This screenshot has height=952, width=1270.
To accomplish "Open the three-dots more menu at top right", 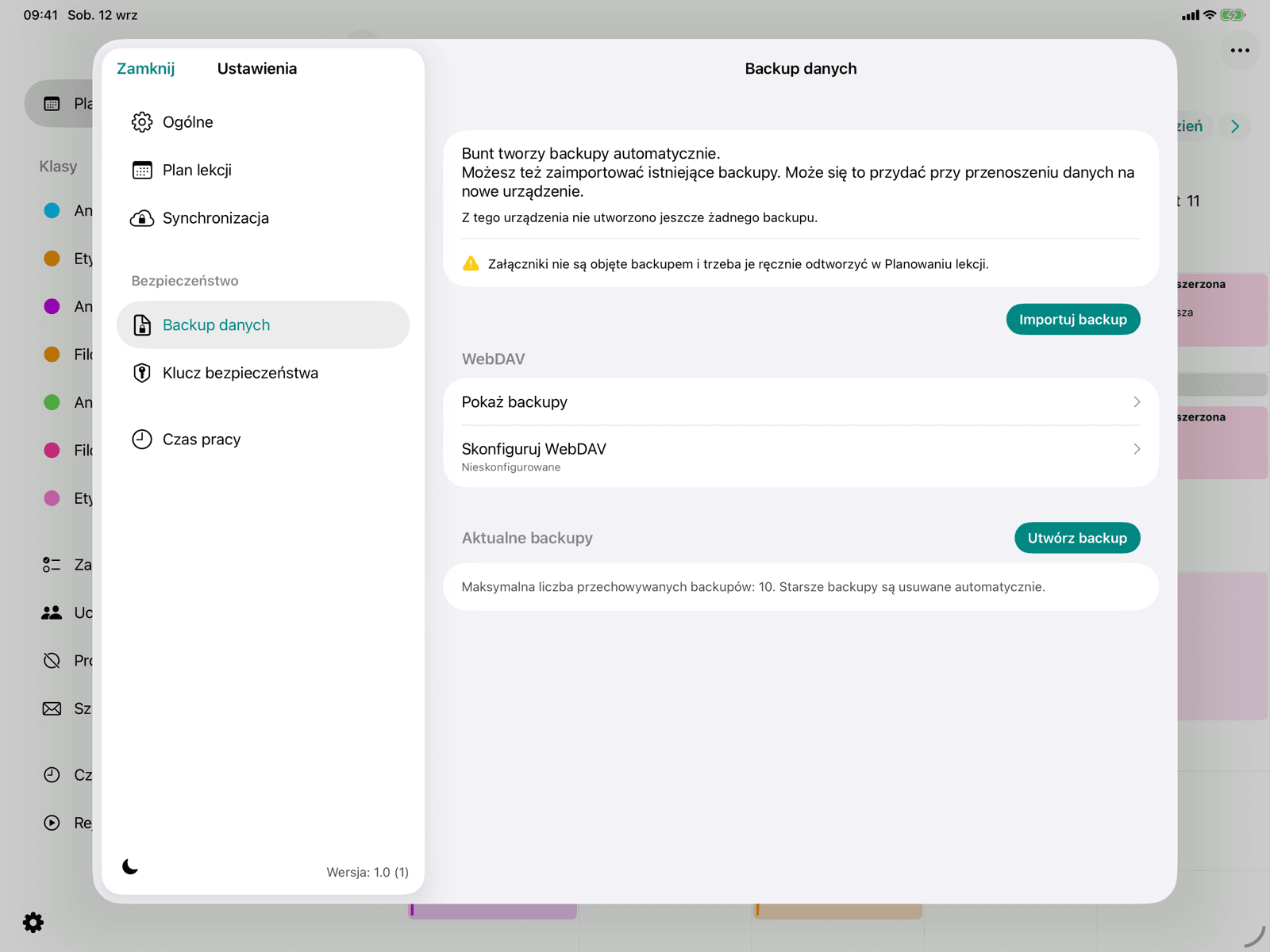I will click(x=1240, y=50).
